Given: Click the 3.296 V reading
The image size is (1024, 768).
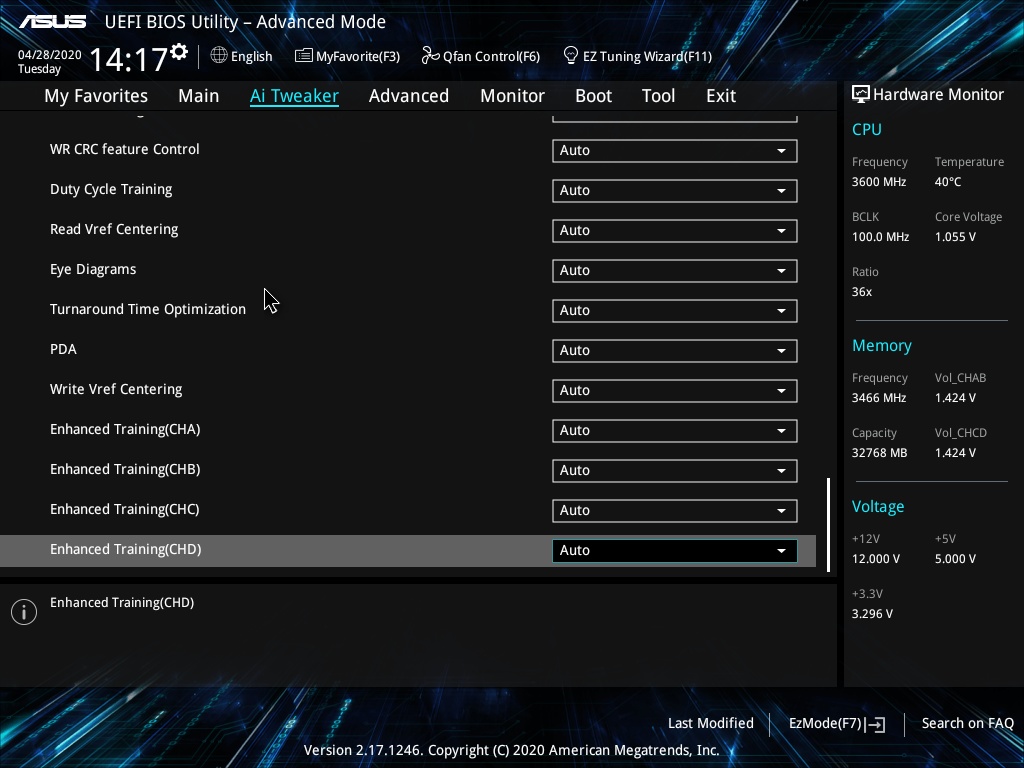Looking at the screenshot, I should point(872,615).
